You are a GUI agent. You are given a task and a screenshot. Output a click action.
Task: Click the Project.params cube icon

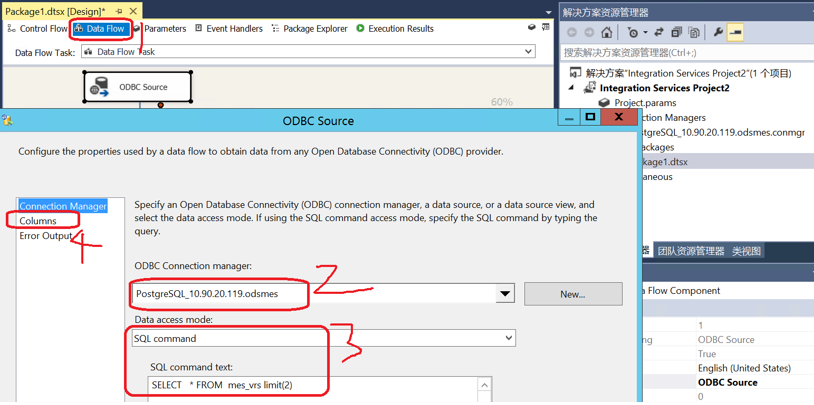click(604, 103)
